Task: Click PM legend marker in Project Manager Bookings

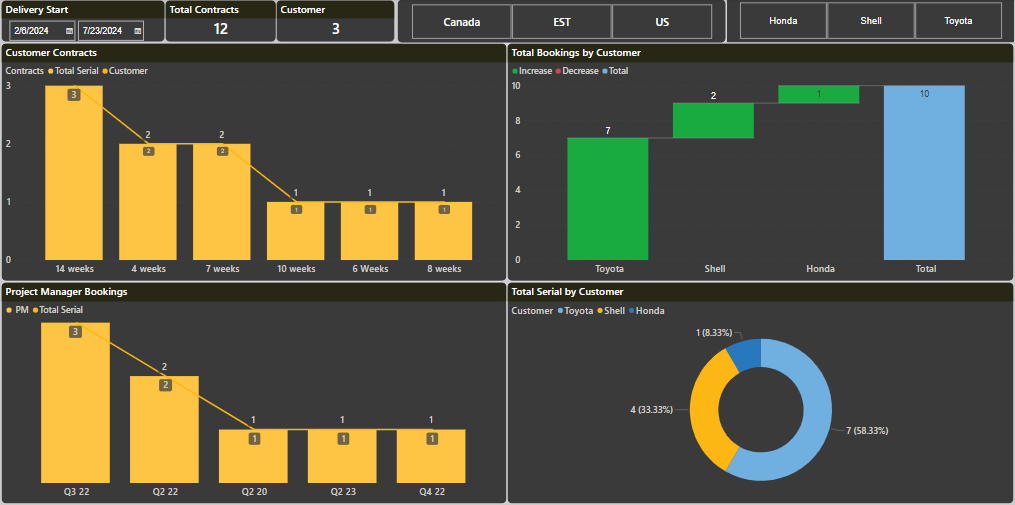Action: pos(9,310)
